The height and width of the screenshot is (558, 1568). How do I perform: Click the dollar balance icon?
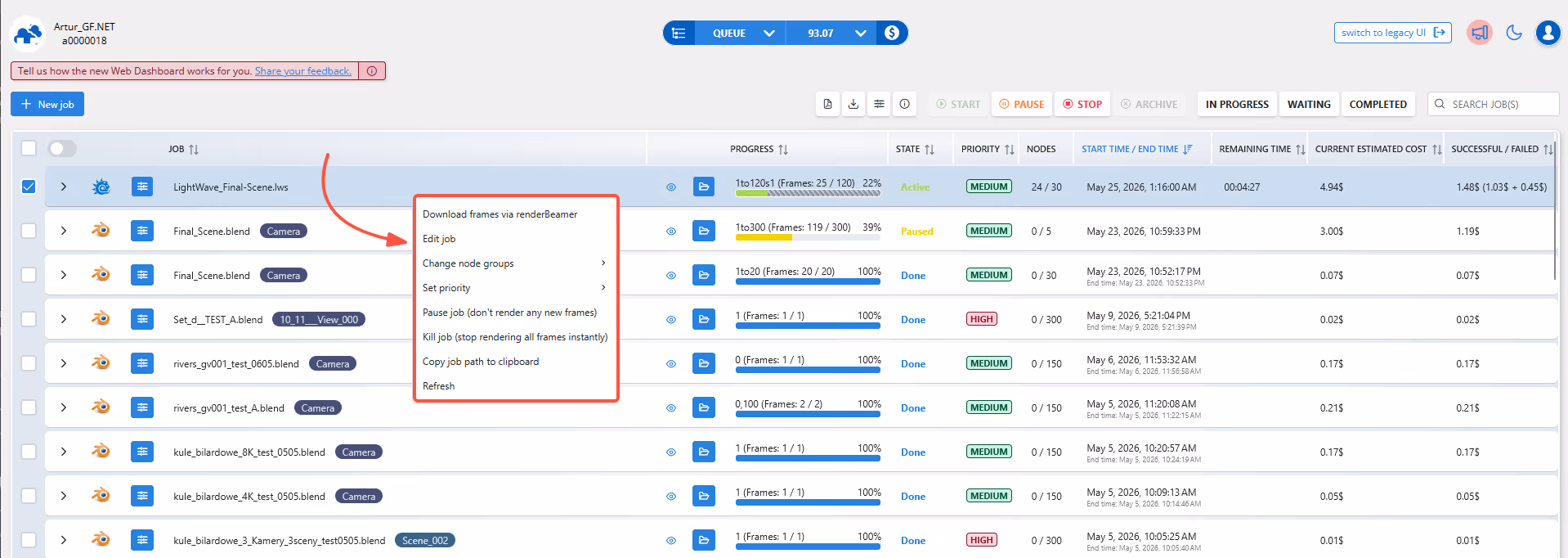point(892,33)
